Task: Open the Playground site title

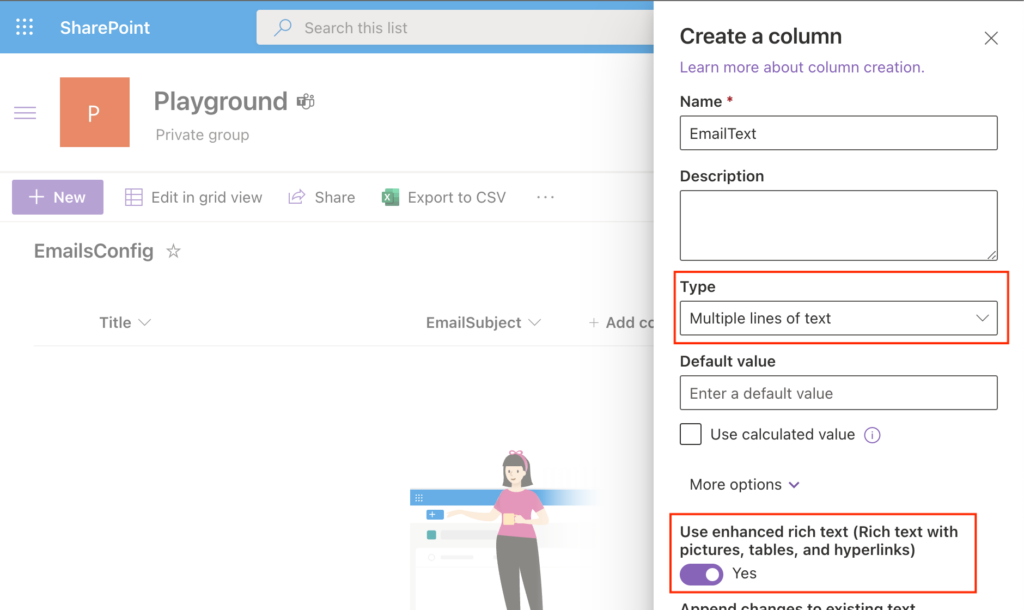Action: coord(220,102)
